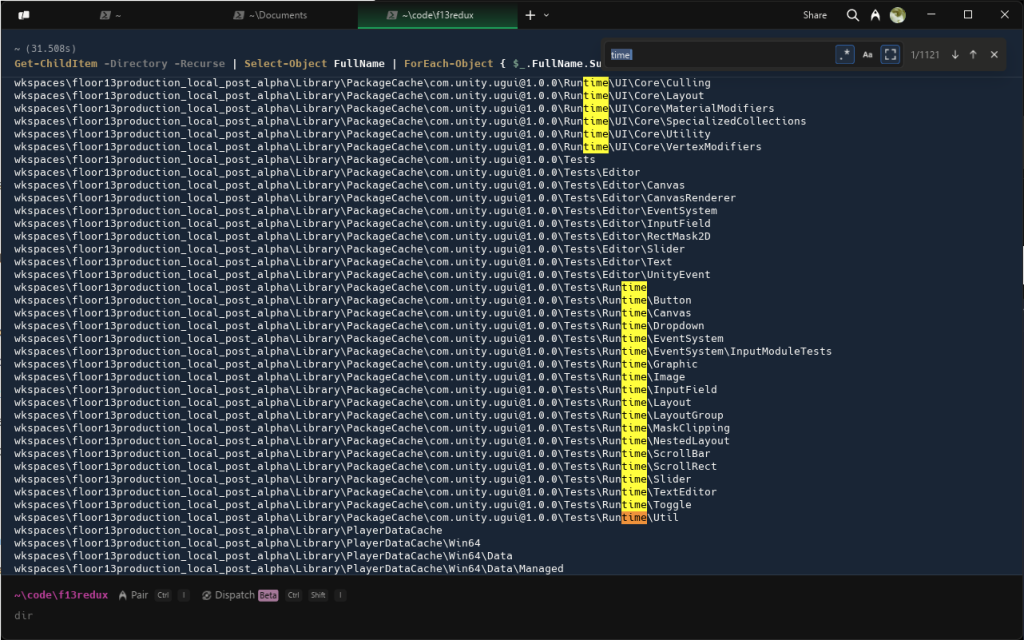Click the orange highlighted 'time' match on Util line
Image resolution: width=1024 pixels, height=640 pixels.
[x=633, y=517]
